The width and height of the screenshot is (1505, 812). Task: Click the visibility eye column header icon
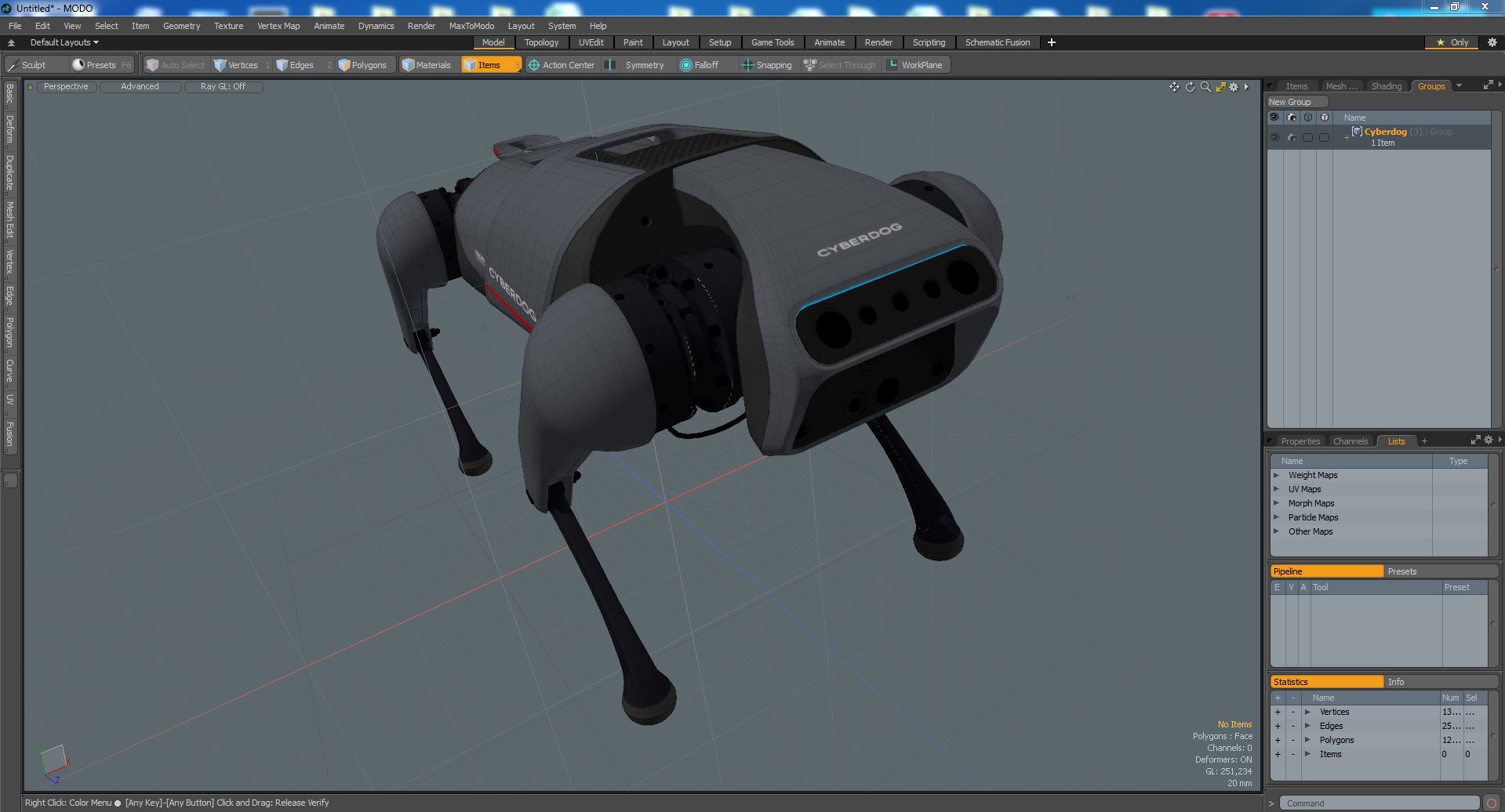[x=1274, y=118]
